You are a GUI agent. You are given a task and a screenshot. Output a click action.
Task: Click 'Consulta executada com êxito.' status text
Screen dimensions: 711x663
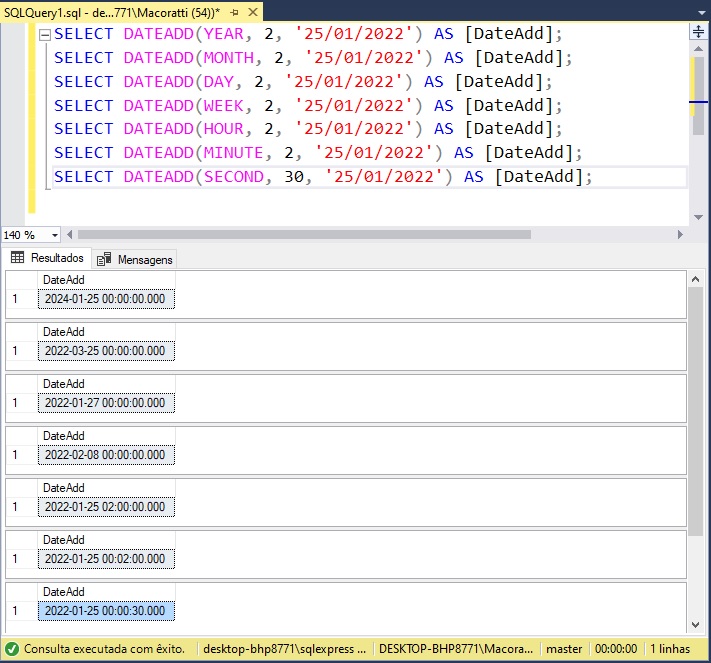click(x=104, y=649)
